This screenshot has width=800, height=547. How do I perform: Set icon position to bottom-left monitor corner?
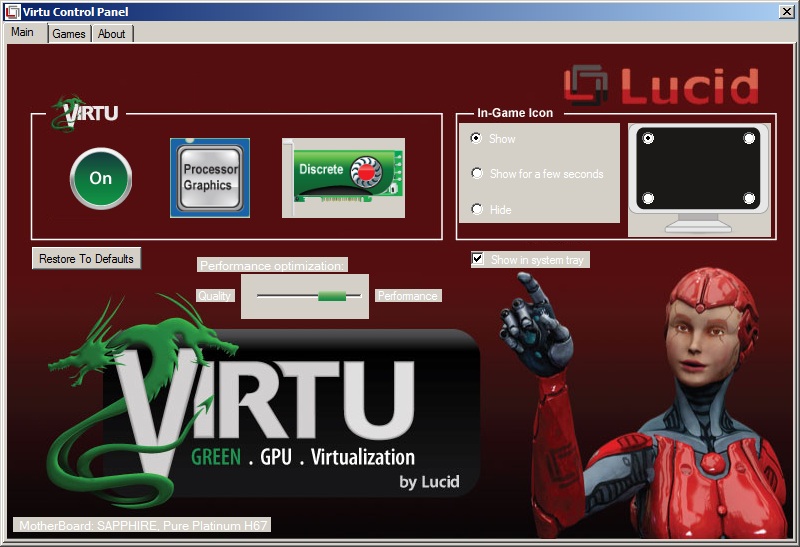648,198
